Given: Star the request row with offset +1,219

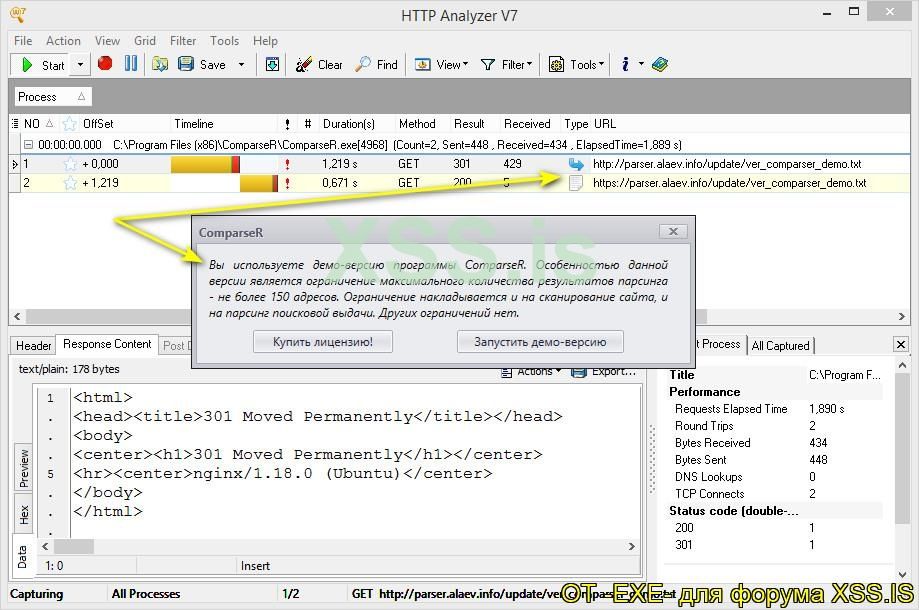Looking at the screenshot, I should pos(70,183).
